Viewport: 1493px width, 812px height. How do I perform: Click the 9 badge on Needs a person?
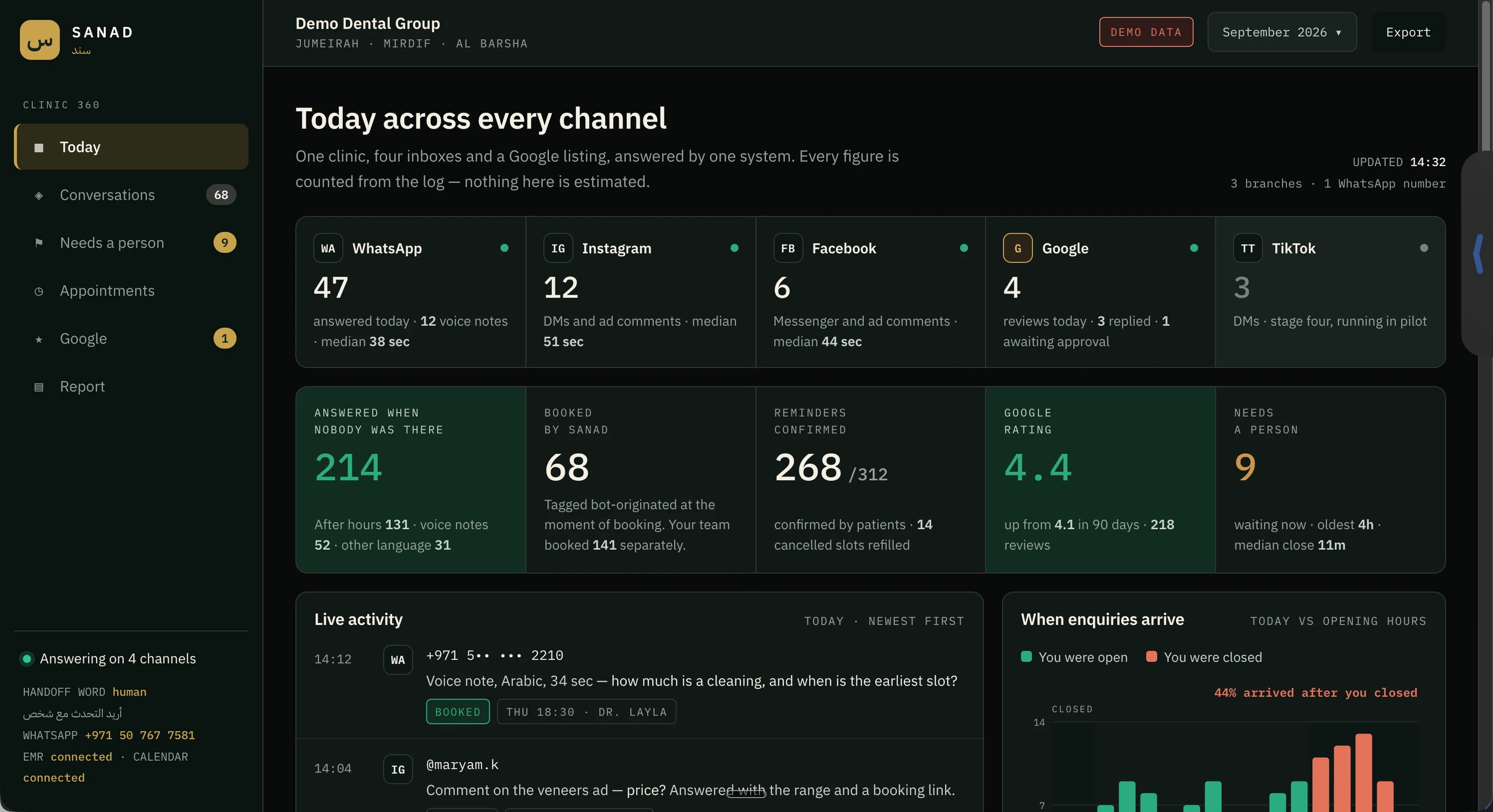coord(225,243)
